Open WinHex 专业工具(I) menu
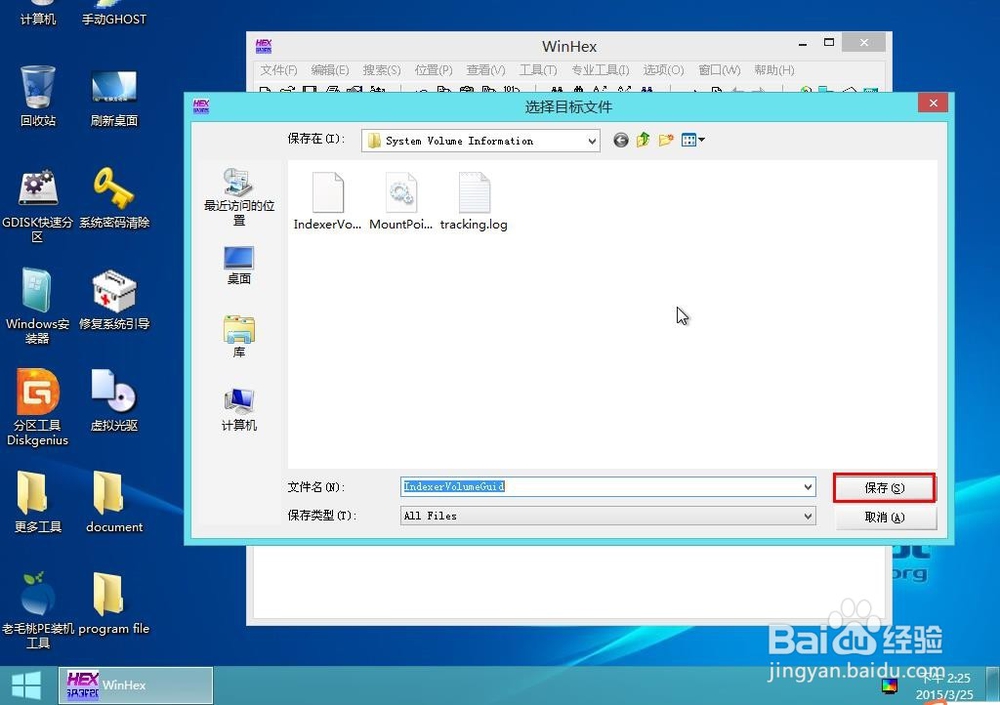The width and height of the screenshot is (1000, 705). [x=600, y=70]
